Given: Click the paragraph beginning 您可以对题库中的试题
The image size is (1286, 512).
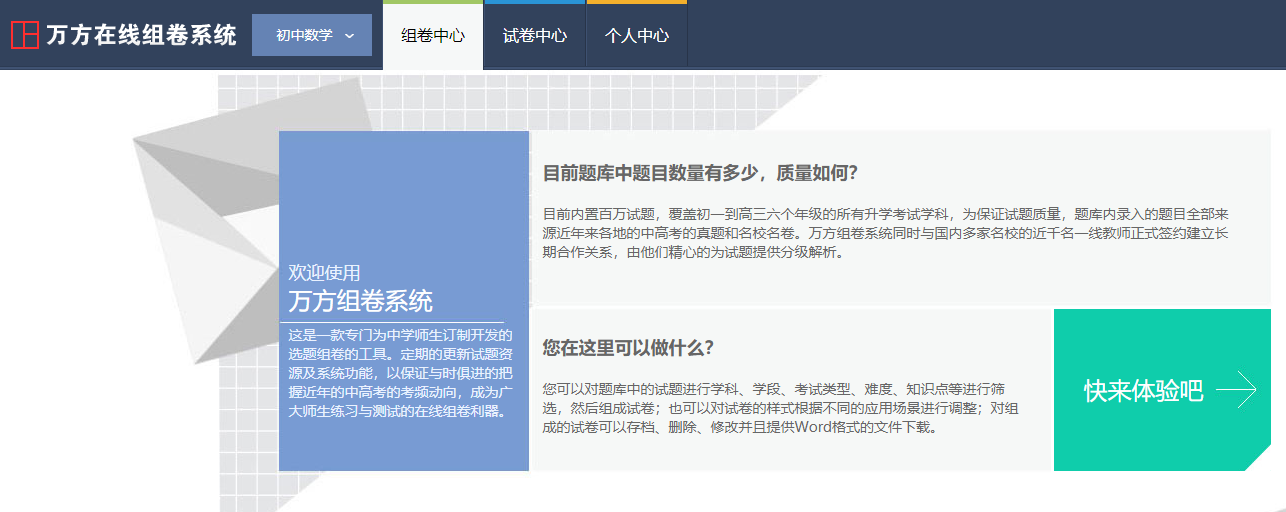Looking at the screenshot, I should tap(780, 407).
